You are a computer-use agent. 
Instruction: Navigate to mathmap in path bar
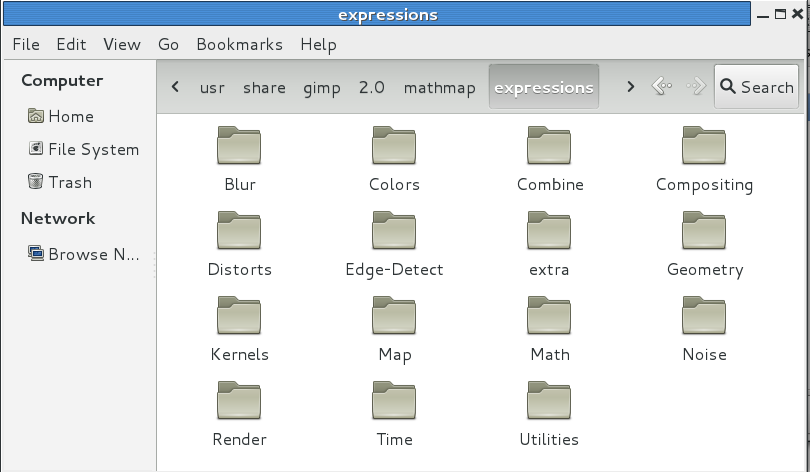click(439, 87)
